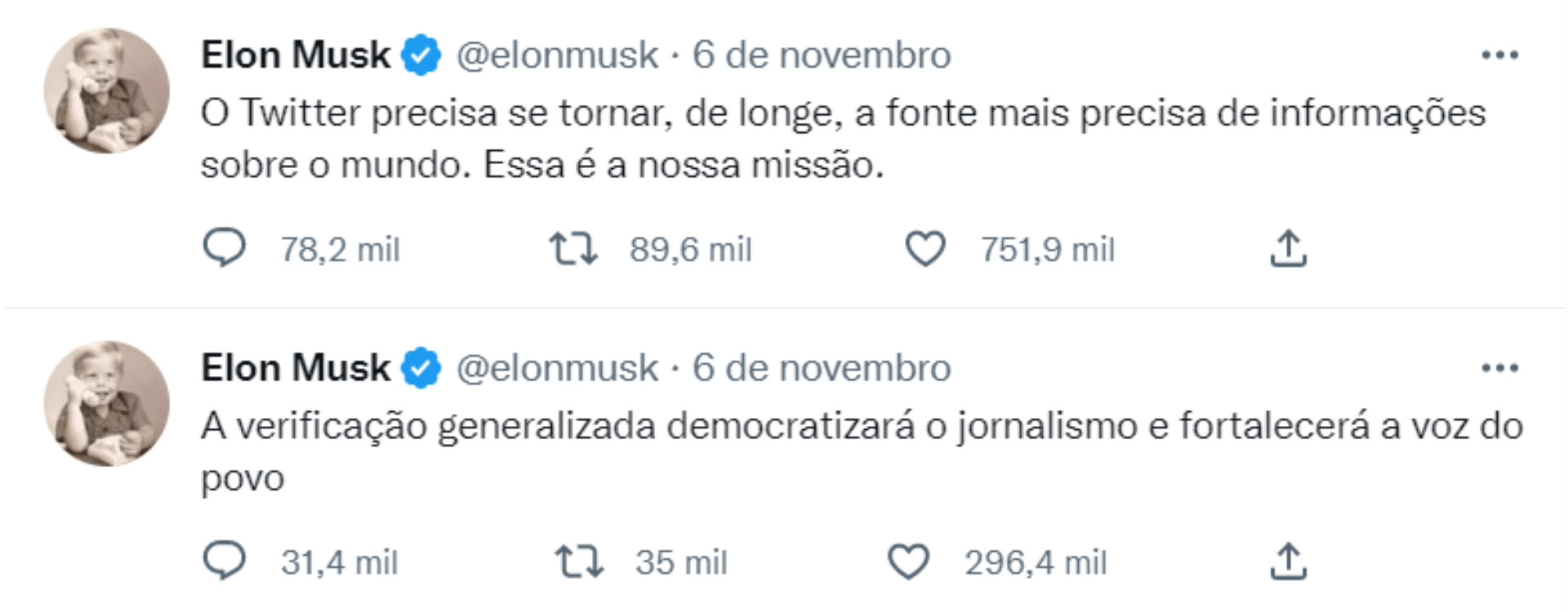This screenshot has height=612, width=1568.
Task: Reply to the tweet about Twitter's mission
Action: tap(224, 248)
